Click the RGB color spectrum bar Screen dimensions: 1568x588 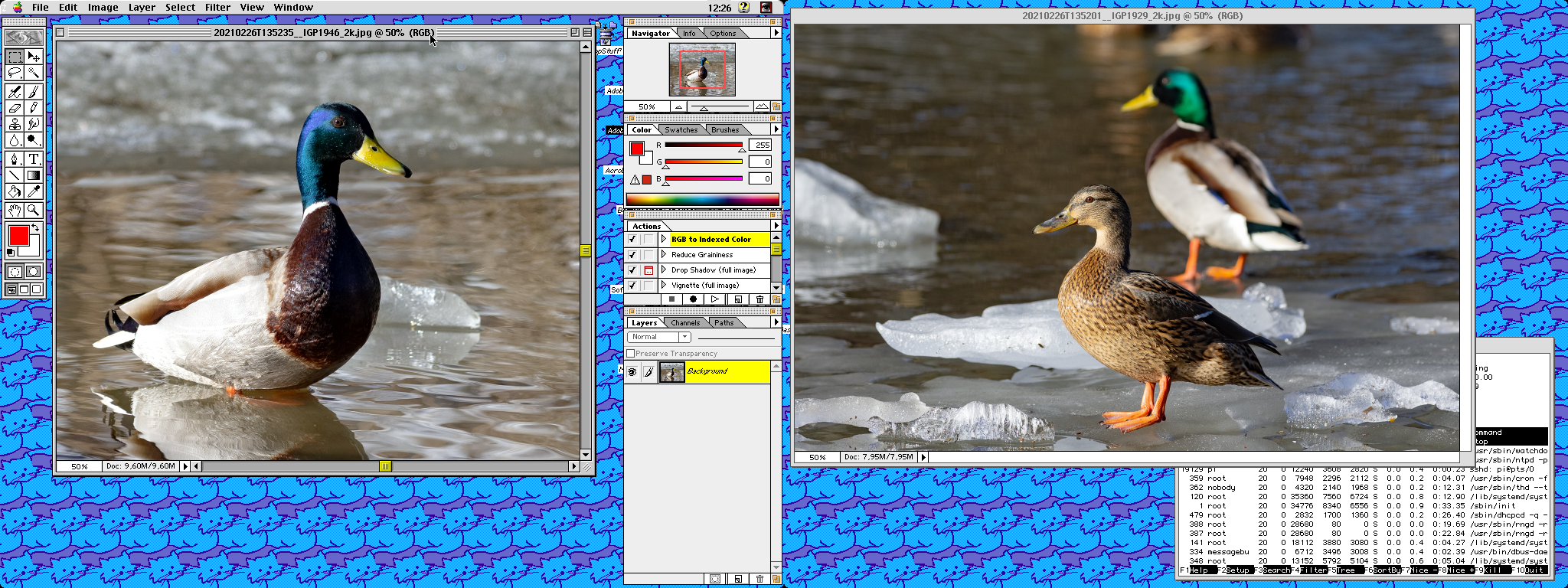pyautogui.click(x=702, y=200)
